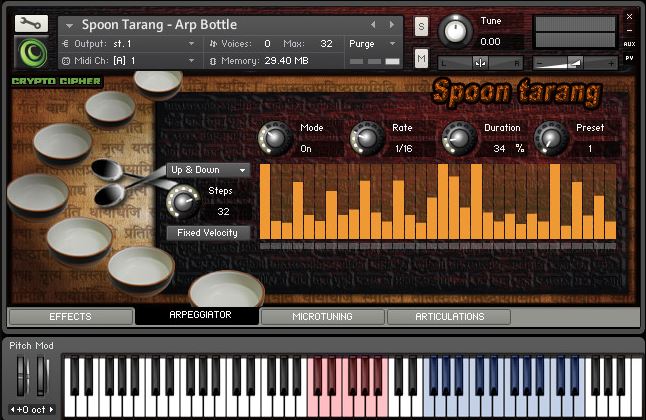The image size is (646, 420).
Task: Click the crossed spoons graphic
Action: [132, 183]
